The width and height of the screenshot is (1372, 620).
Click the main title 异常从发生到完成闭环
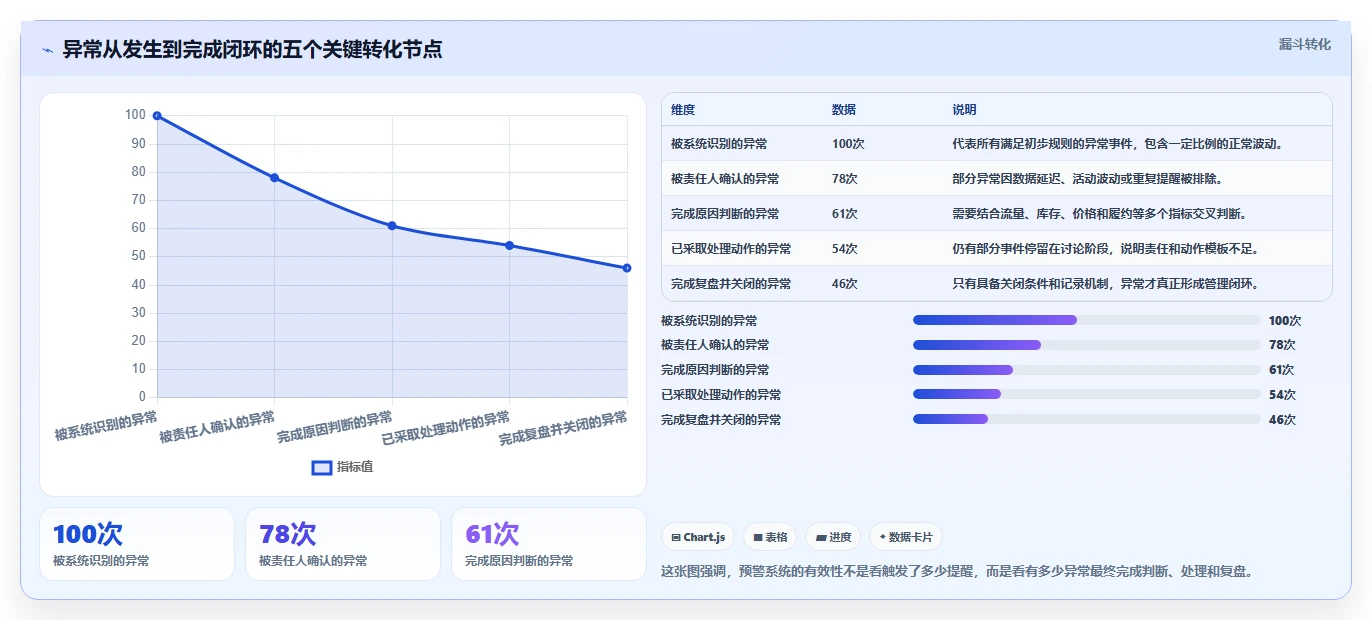click(x=252, y=50)
